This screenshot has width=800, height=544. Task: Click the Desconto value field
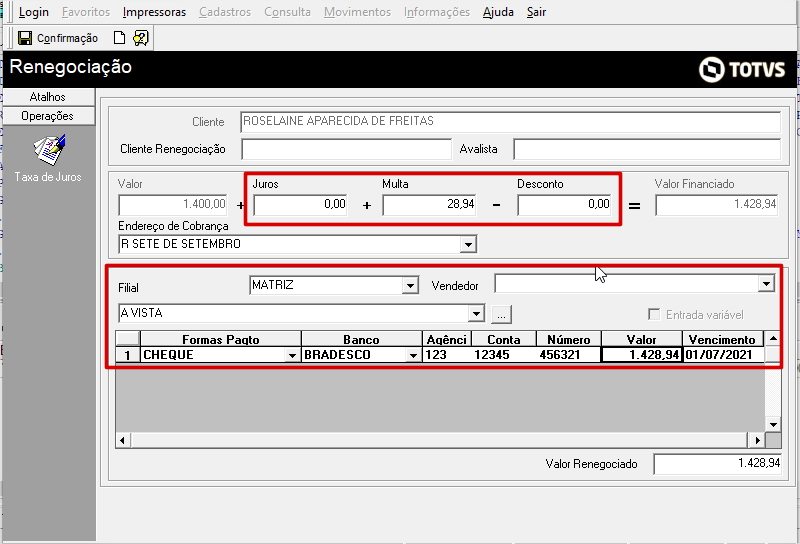click(564, 205)
